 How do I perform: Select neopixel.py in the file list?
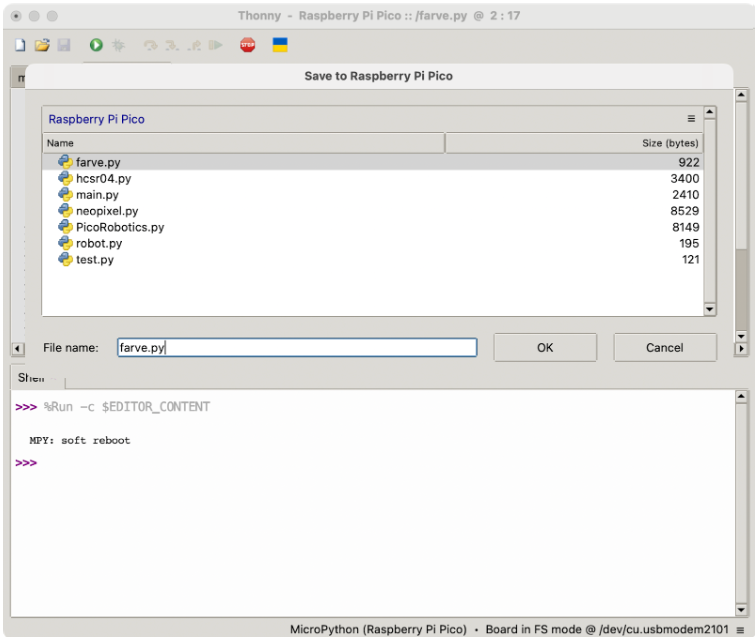(x=372, y=210)
